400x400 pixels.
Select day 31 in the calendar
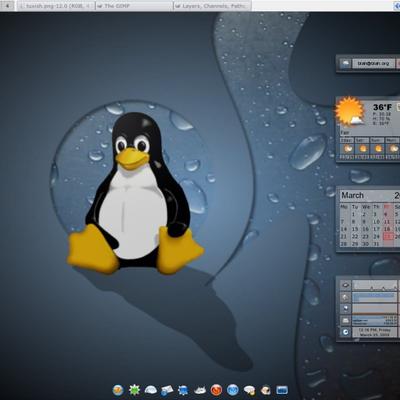pyautogui.click(x=376, y=244)
